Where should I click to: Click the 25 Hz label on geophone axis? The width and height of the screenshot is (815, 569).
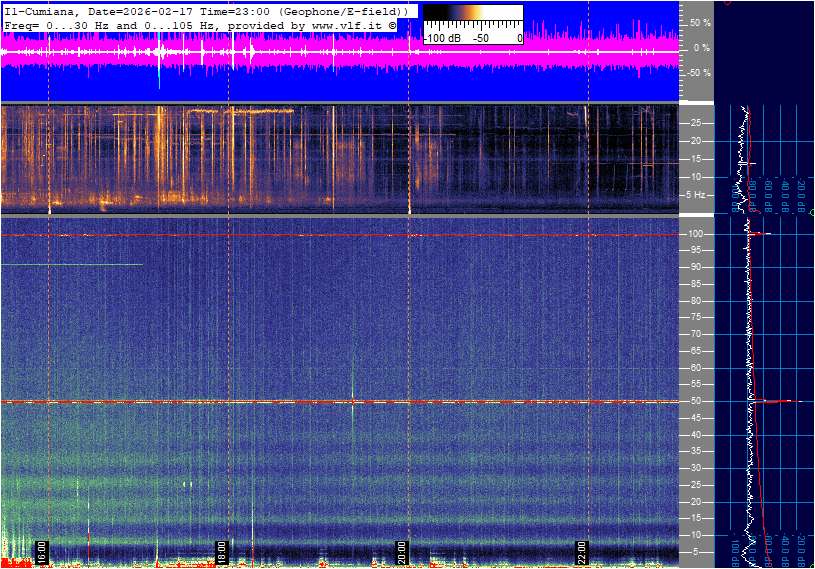697,123
